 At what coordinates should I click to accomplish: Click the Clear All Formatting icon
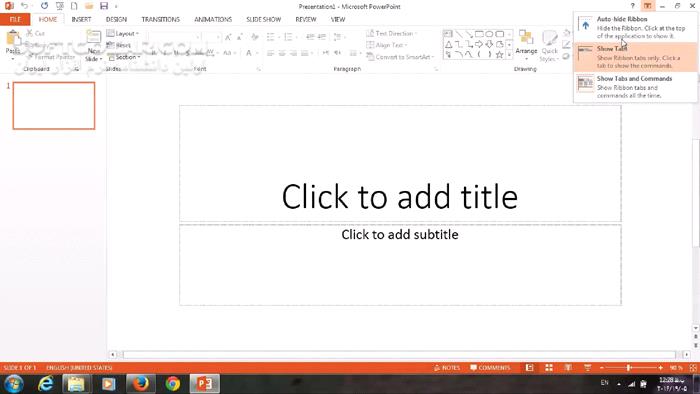(254, 37)
